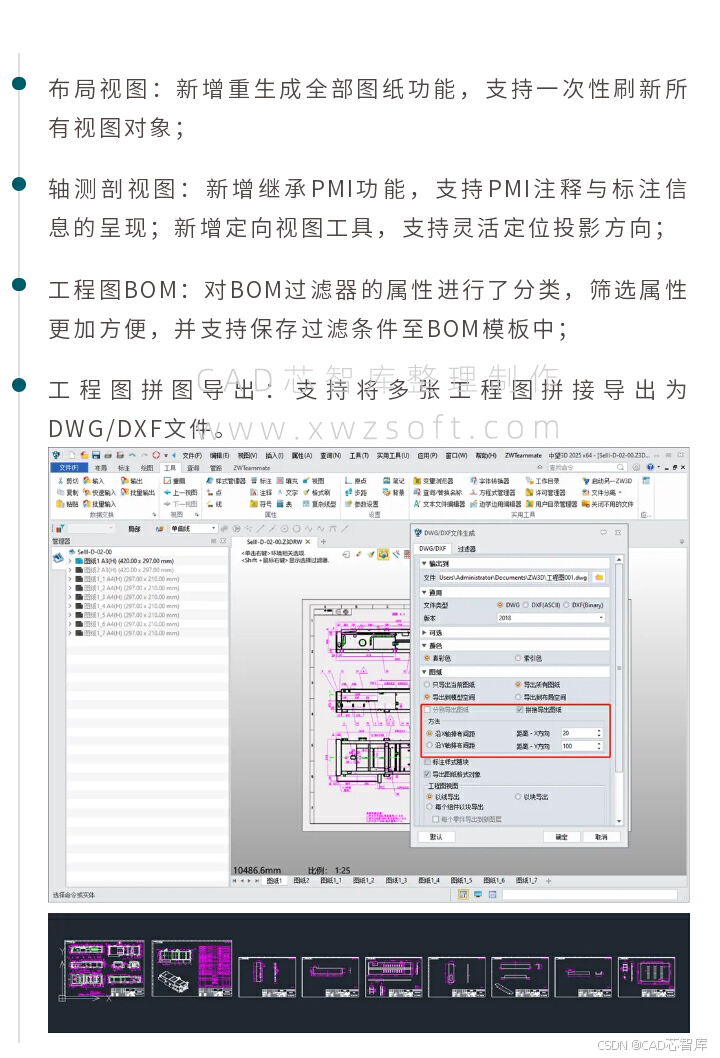The height and width of the screenshot is (1058, 720).
Task: Open the 文件(F) menu in title bar
Action: point(192,455)
